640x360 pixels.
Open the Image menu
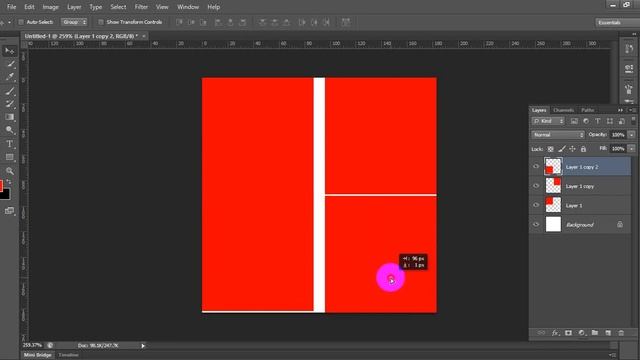(51, 7)
